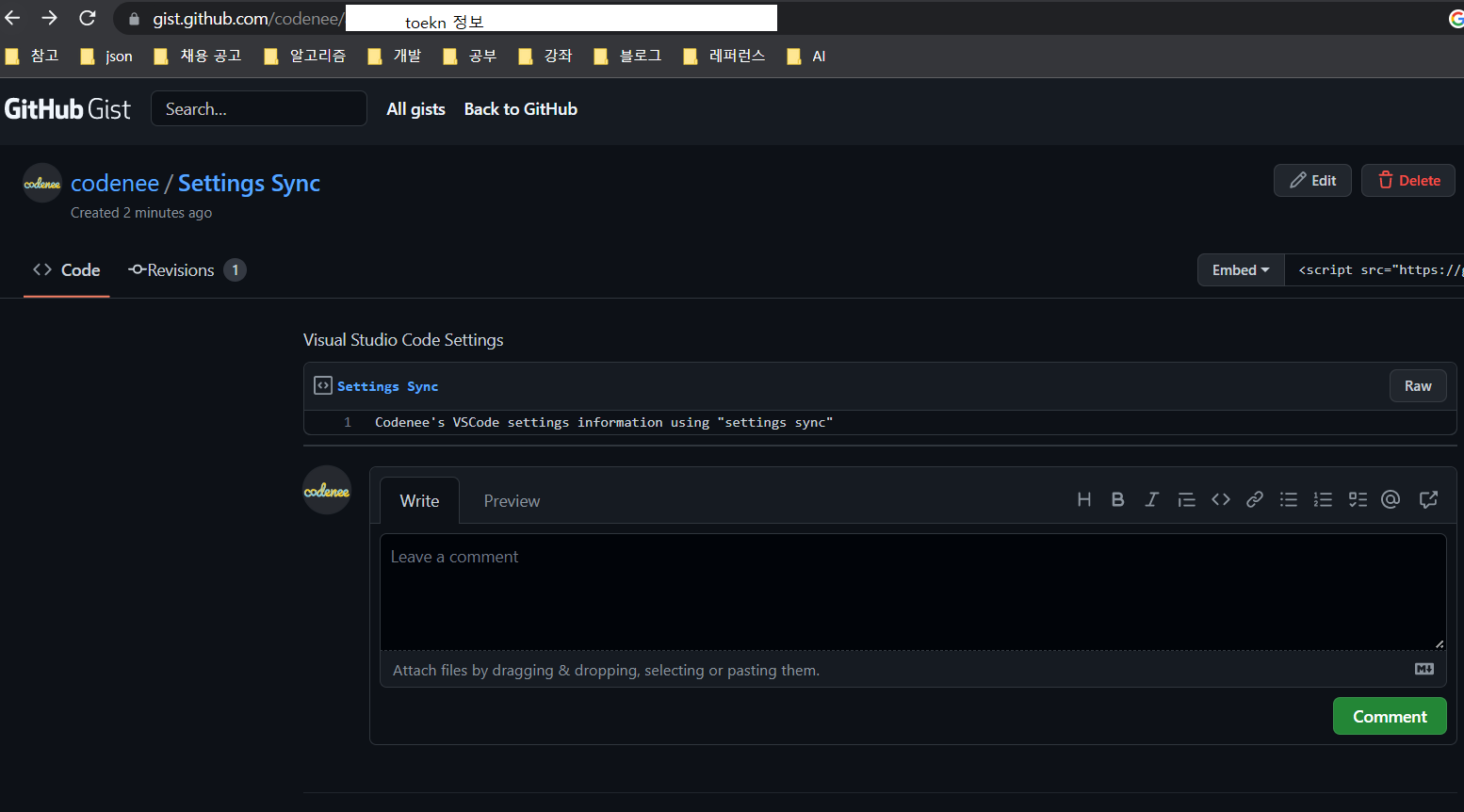Click the browser forward arrow
Screen dimensions: 1464x812
coord(50,18)
